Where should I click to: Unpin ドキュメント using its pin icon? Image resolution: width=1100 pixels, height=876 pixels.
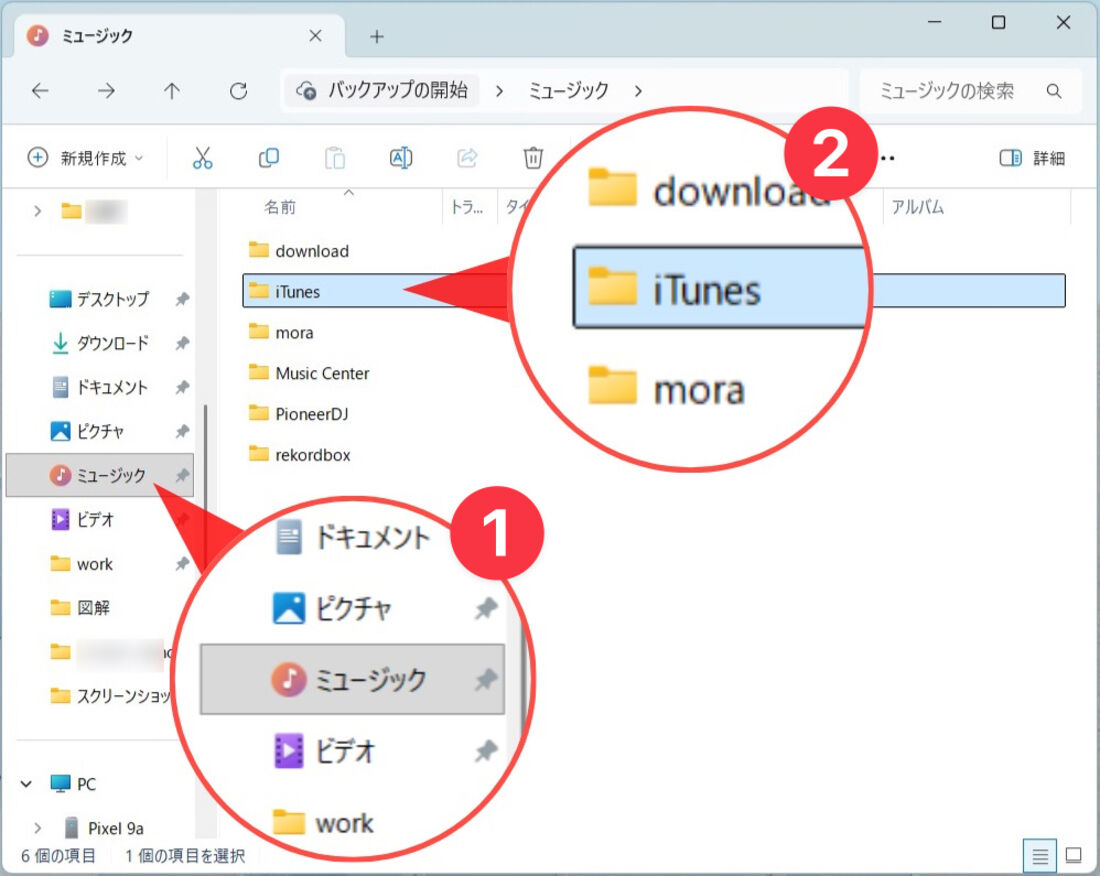pyautogui.click(x=182, y=387)
